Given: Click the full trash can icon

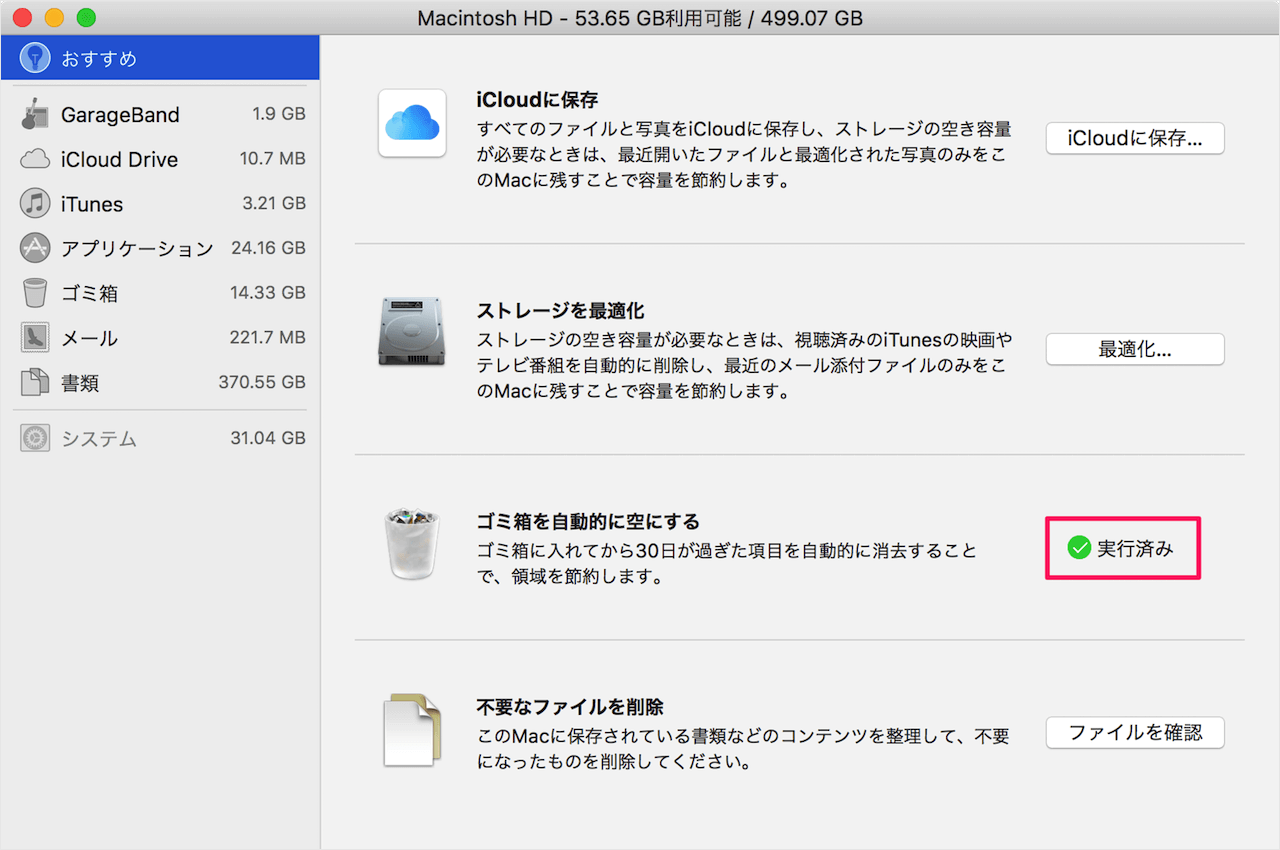Looking at the screenshot, I should pos(411,543).
